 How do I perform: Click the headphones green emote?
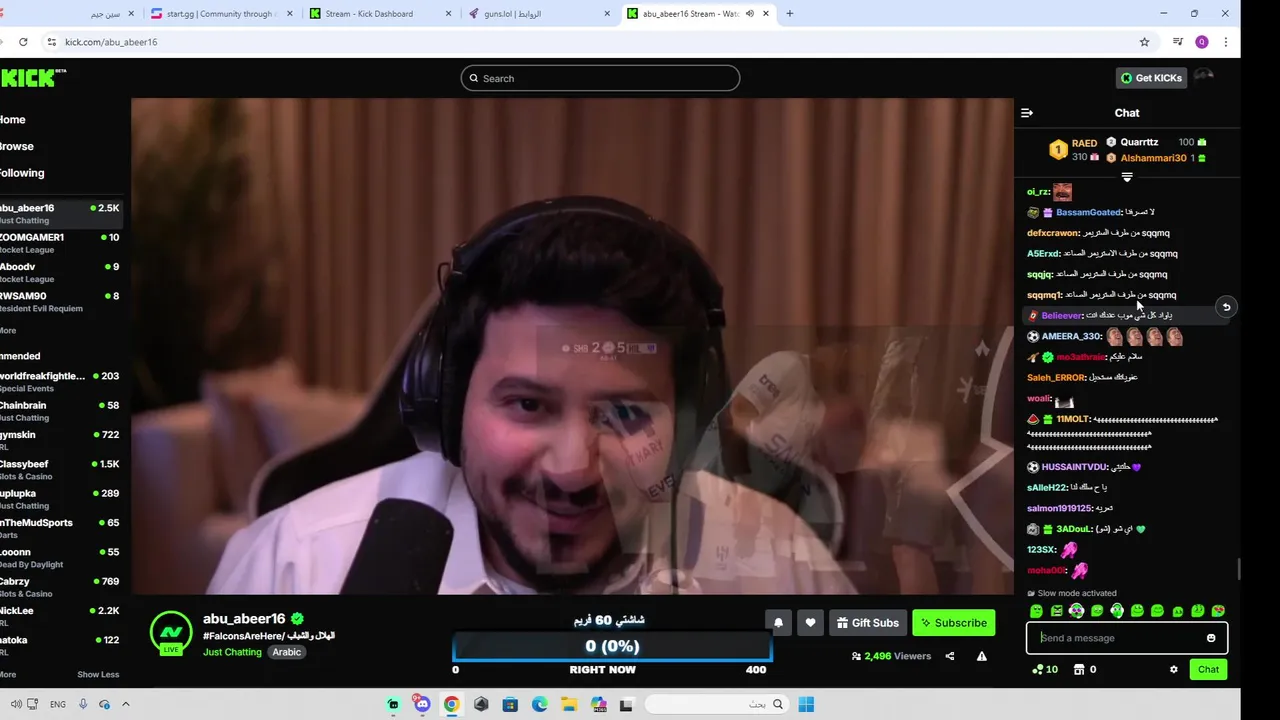pos(1117,611)
